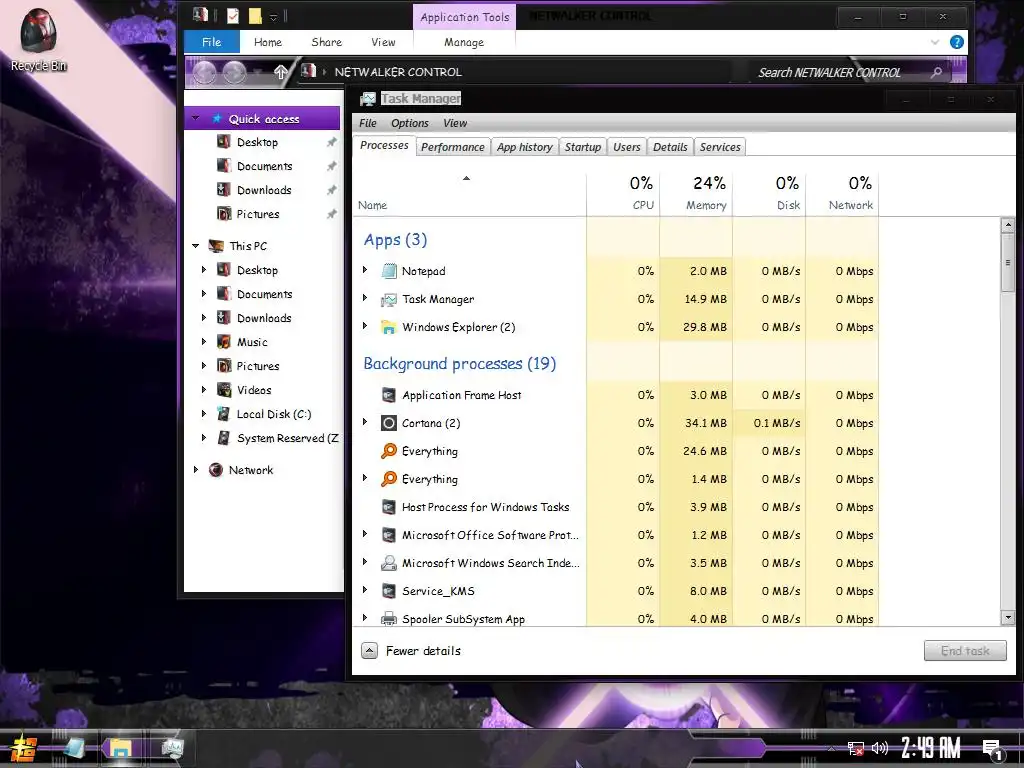Image resolution: width=1024 pixels, height=768 pixels.
Task: Switch to the Performance tab
Action: coord(453,147)
